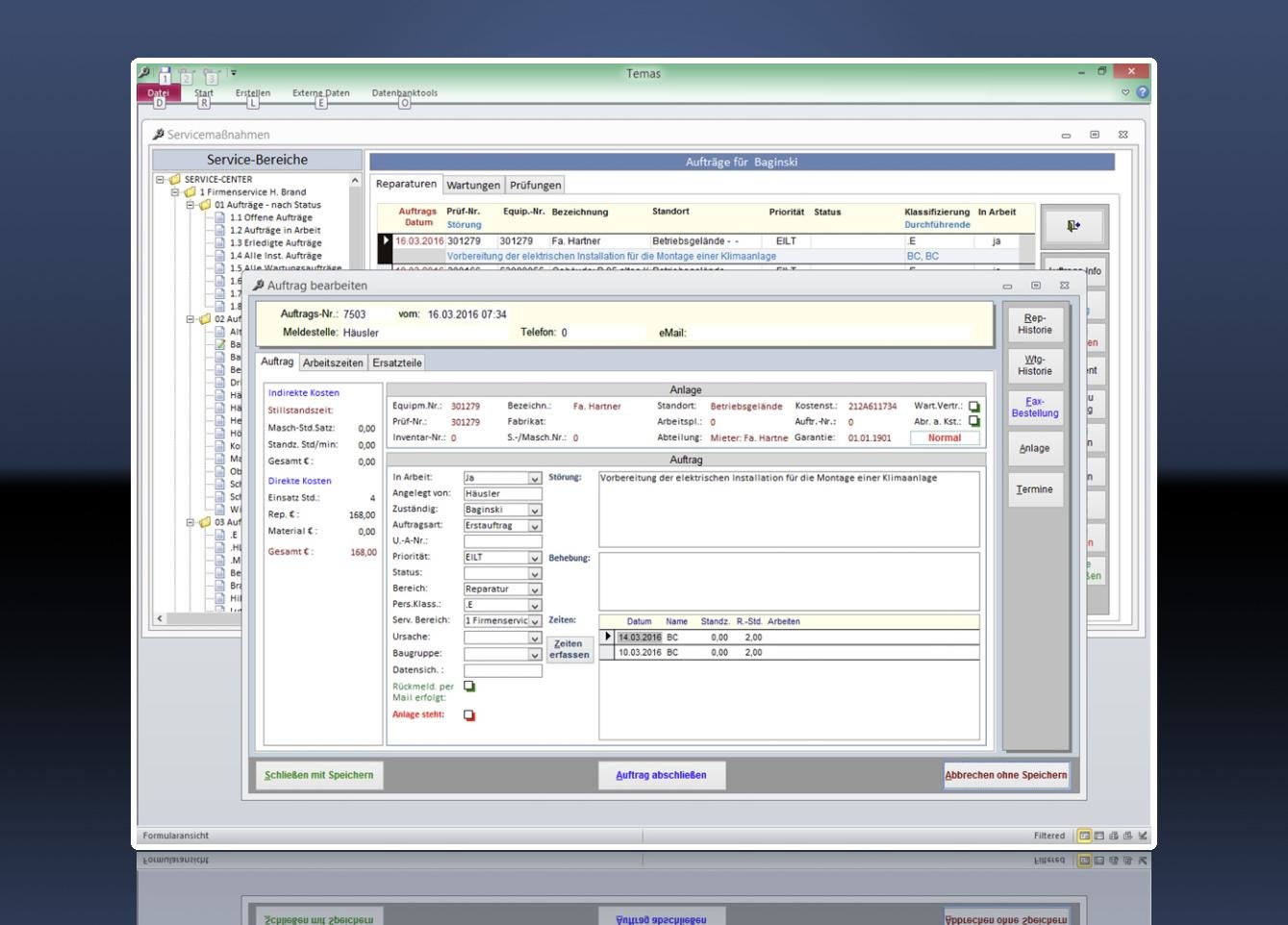Click the ribbon minimize chevron icon
The width and height of the screenshot is (1288, 925).
click(x=1125, y=92)
